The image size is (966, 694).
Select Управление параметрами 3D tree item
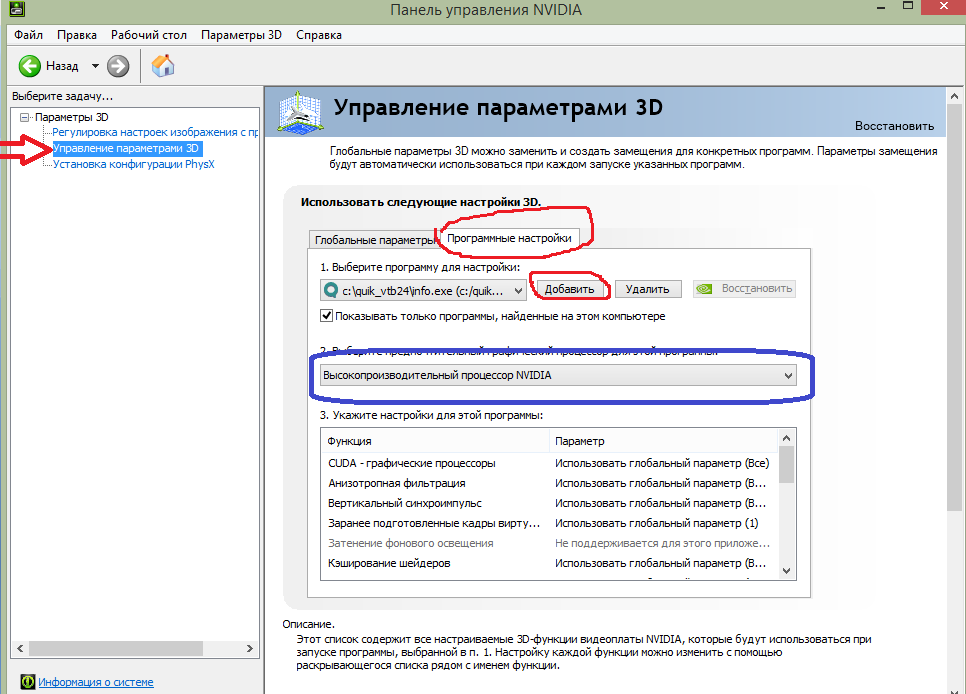tap(126, 148)
